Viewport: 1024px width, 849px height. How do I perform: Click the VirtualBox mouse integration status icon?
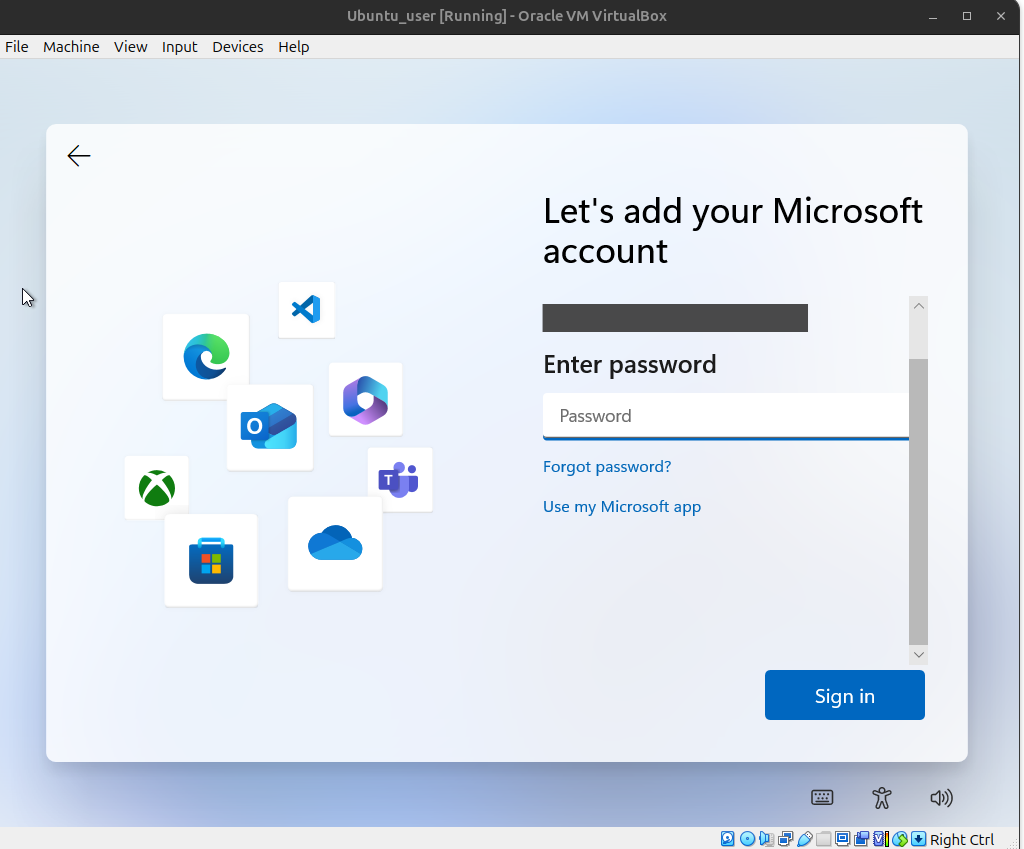point(900,839)
